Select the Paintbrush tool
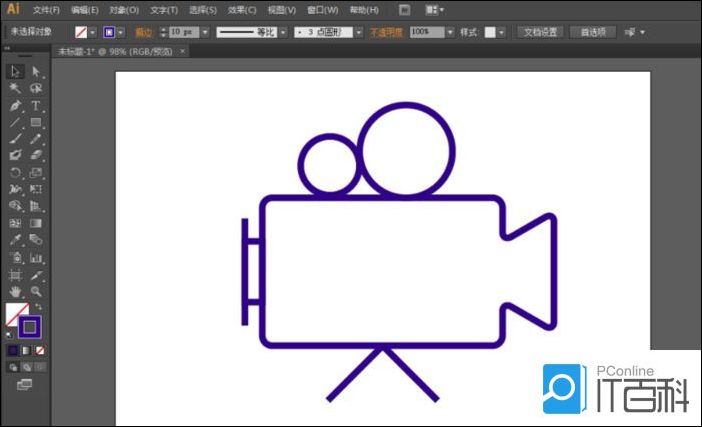Screen dimensions: 702x427 tap(15, 139)
